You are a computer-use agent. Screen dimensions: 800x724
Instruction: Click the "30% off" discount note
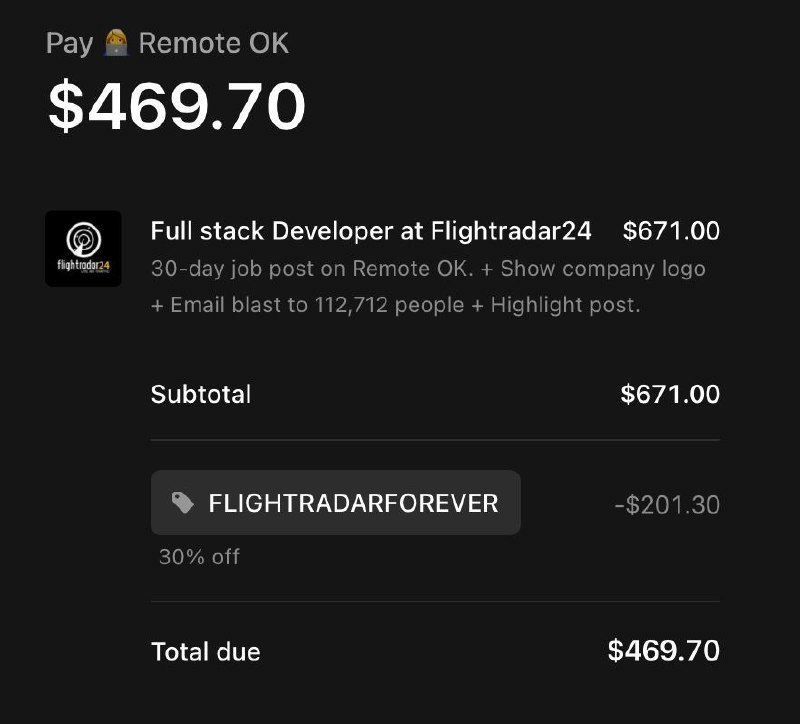click(x=199, y=556)
